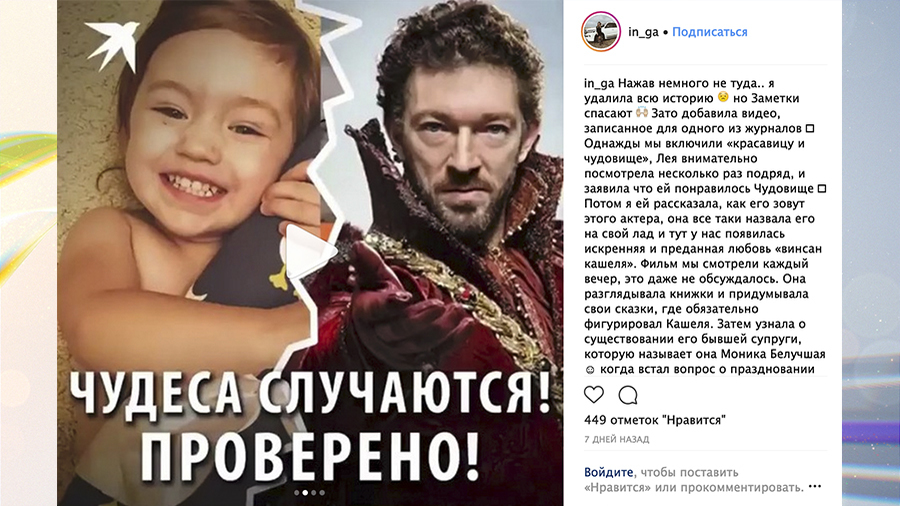Select the second carousel dot indicator
Viewport: 900px width, 506px height.
click(305, 493)
